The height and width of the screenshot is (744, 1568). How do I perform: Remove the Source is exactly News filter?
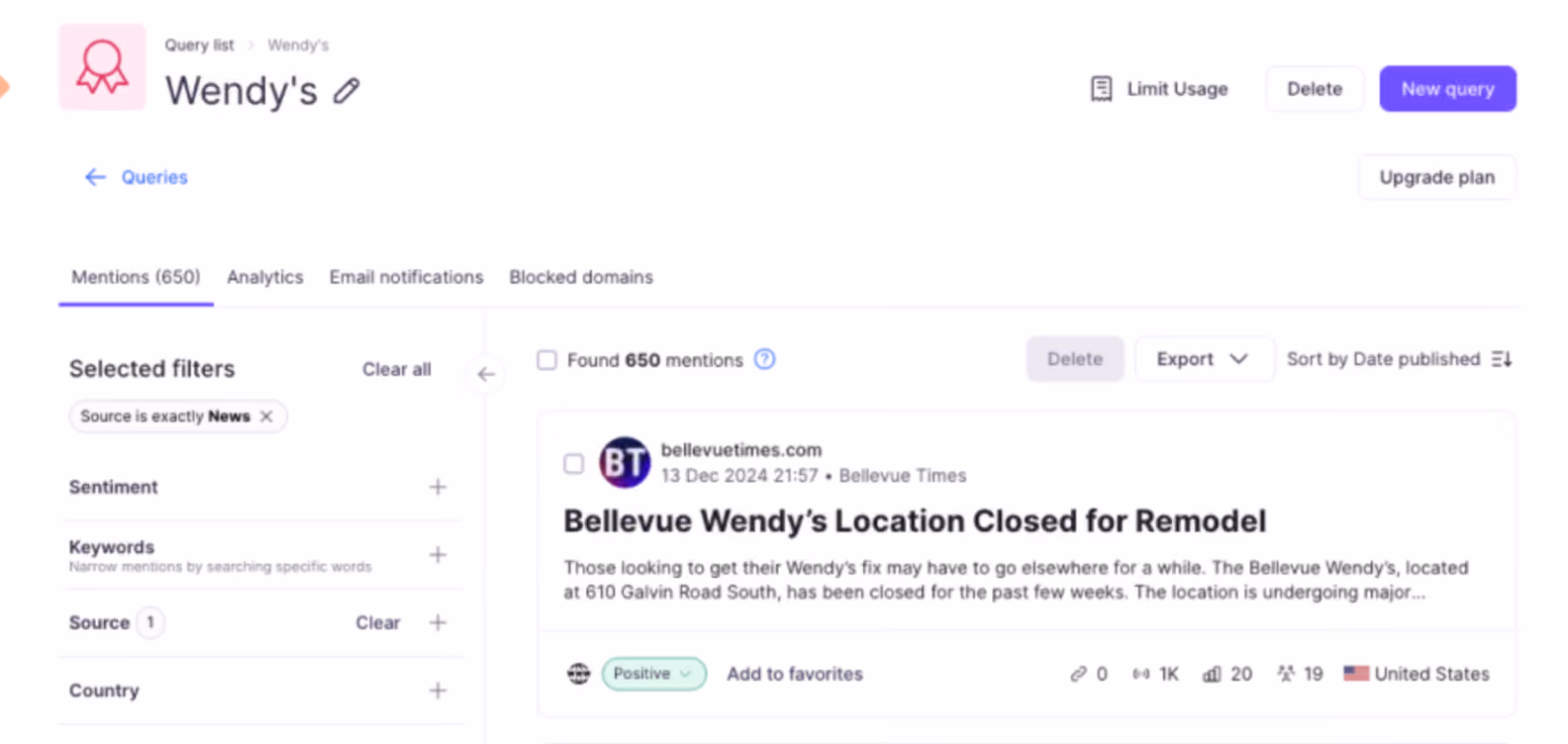coord(266,417)
